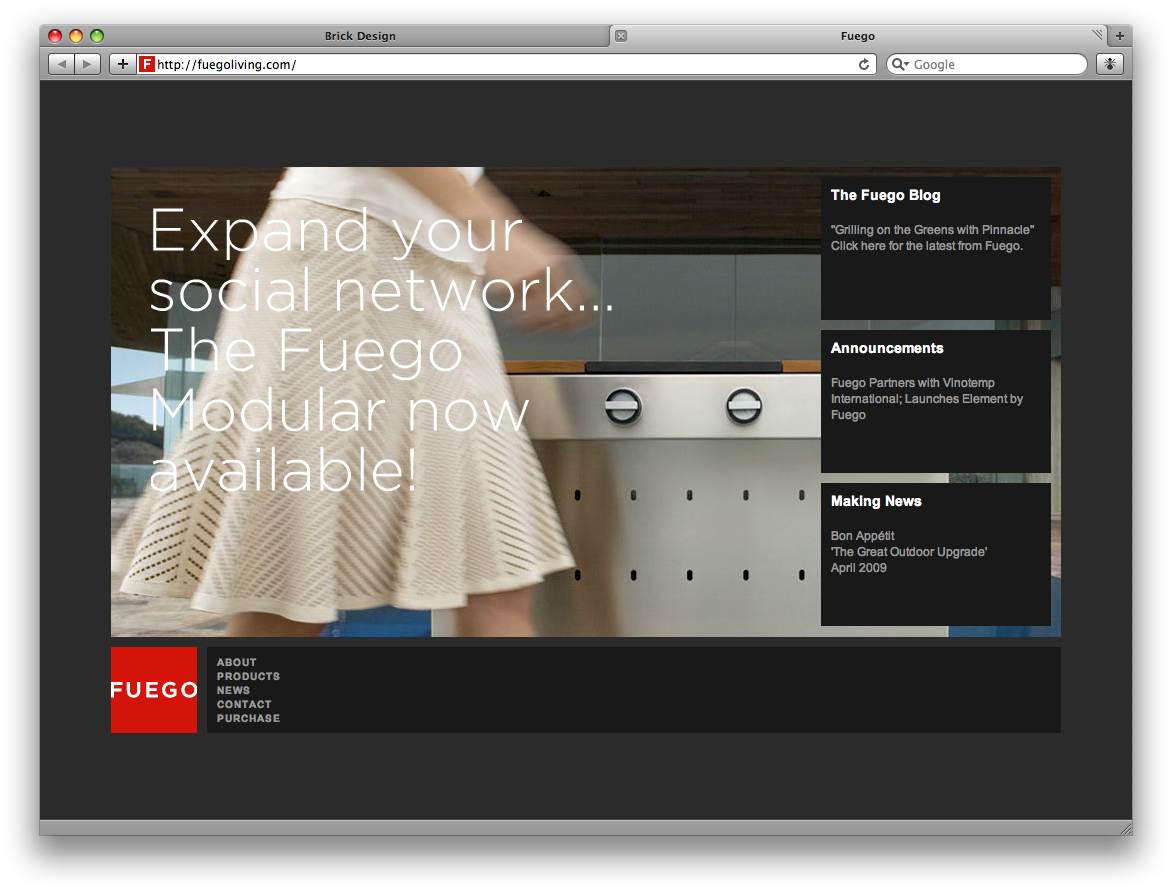Open the NEWS navigation link
The image size is (1172, 890).
[233, 690]
